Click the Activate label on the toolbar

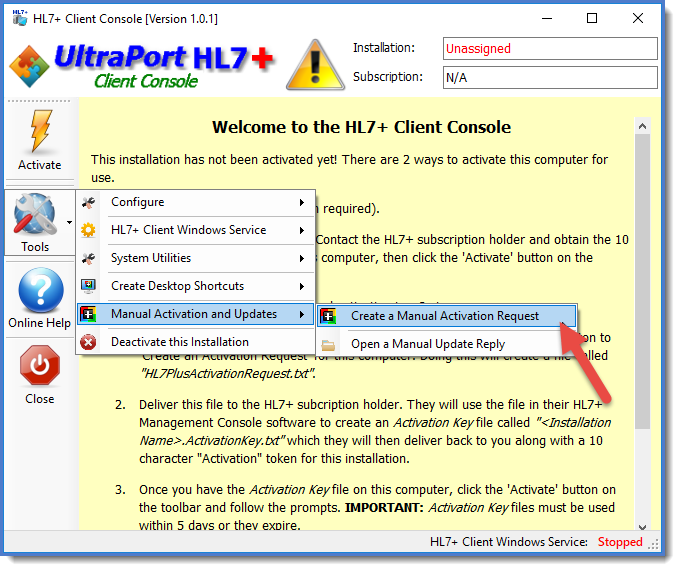point(39,165)
